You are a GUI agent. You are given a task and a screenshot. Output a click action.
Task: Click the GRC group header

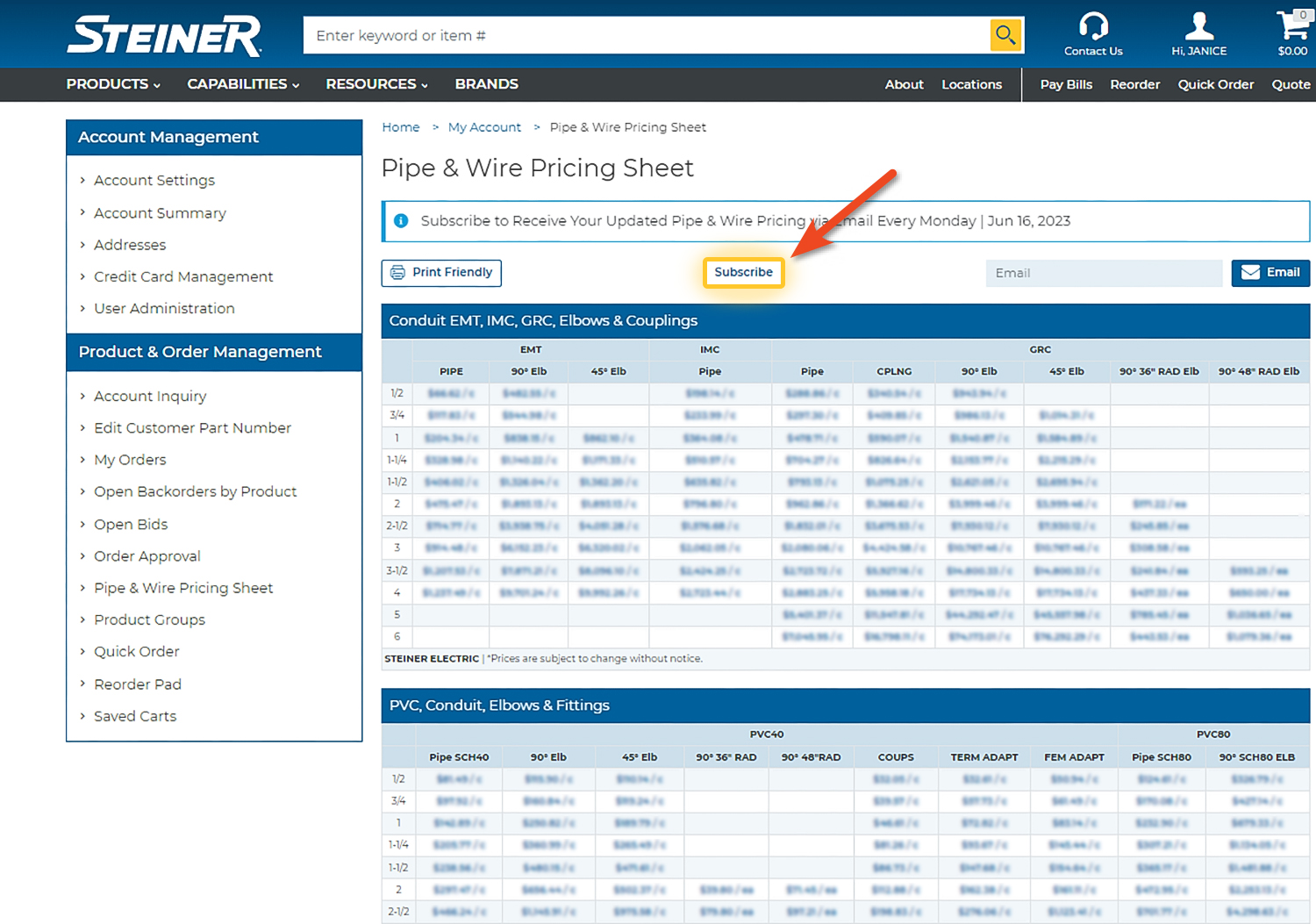(1040, 349)
